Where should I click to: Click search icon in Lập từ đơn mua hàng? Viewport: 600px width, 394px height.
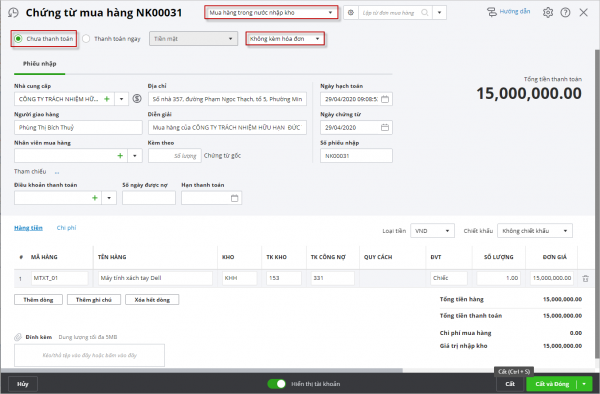[424, 13]
